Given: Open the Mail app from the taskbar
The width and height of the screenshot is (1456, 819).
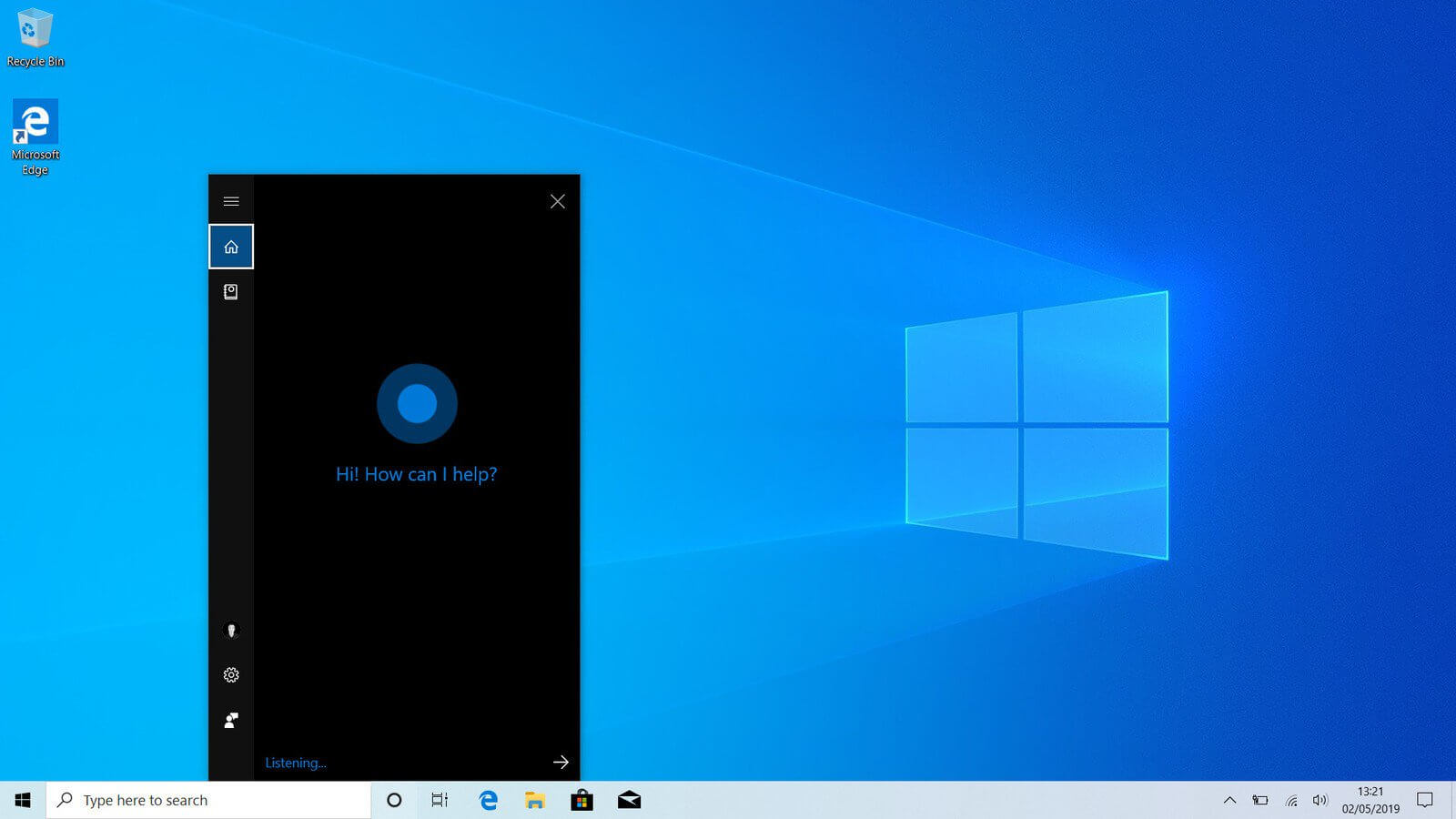Looking at the screenshot, I should click(629, 800).
